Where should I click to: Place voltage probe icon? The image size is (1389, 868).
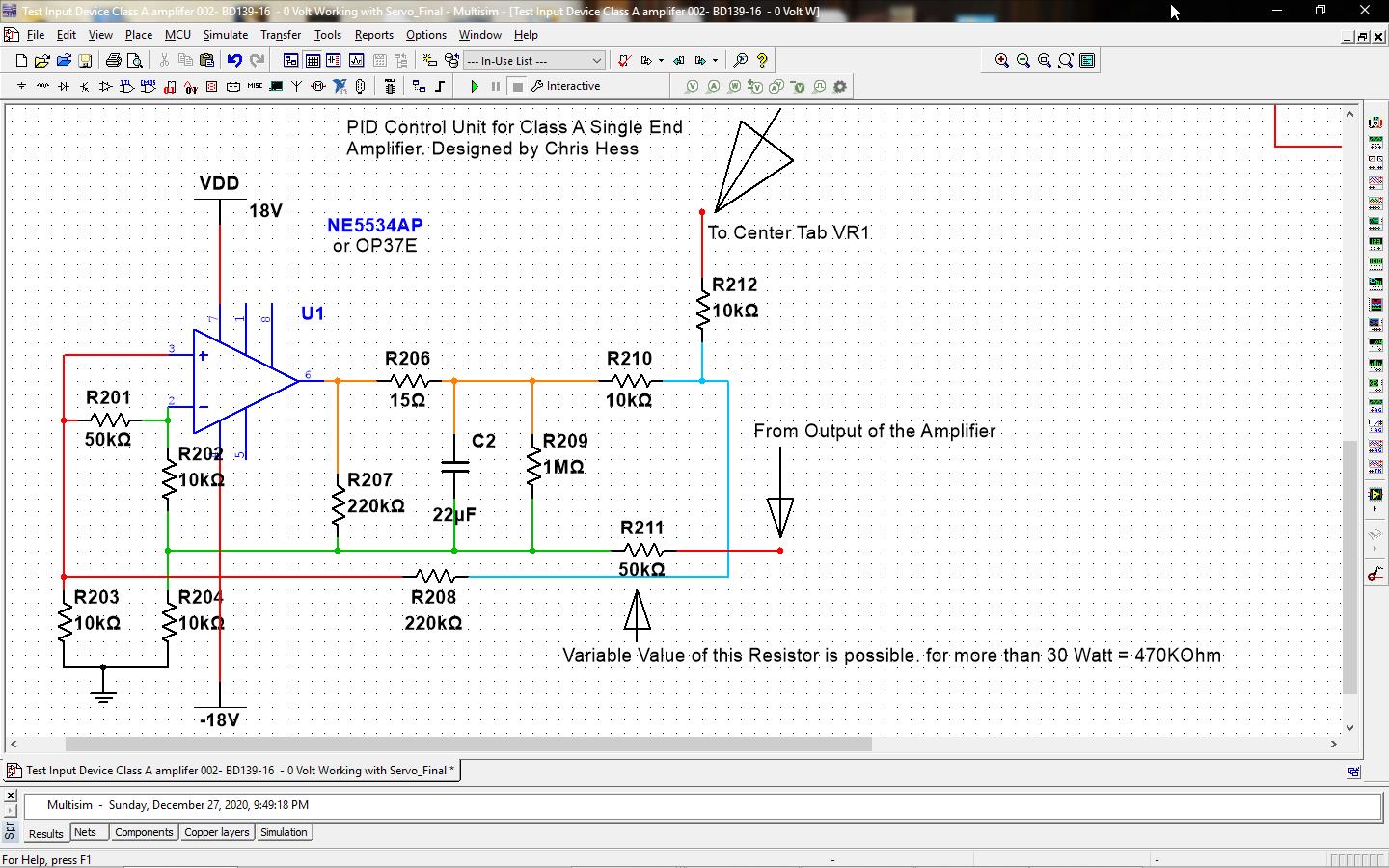pyautogui.click(x=692, y=86)
